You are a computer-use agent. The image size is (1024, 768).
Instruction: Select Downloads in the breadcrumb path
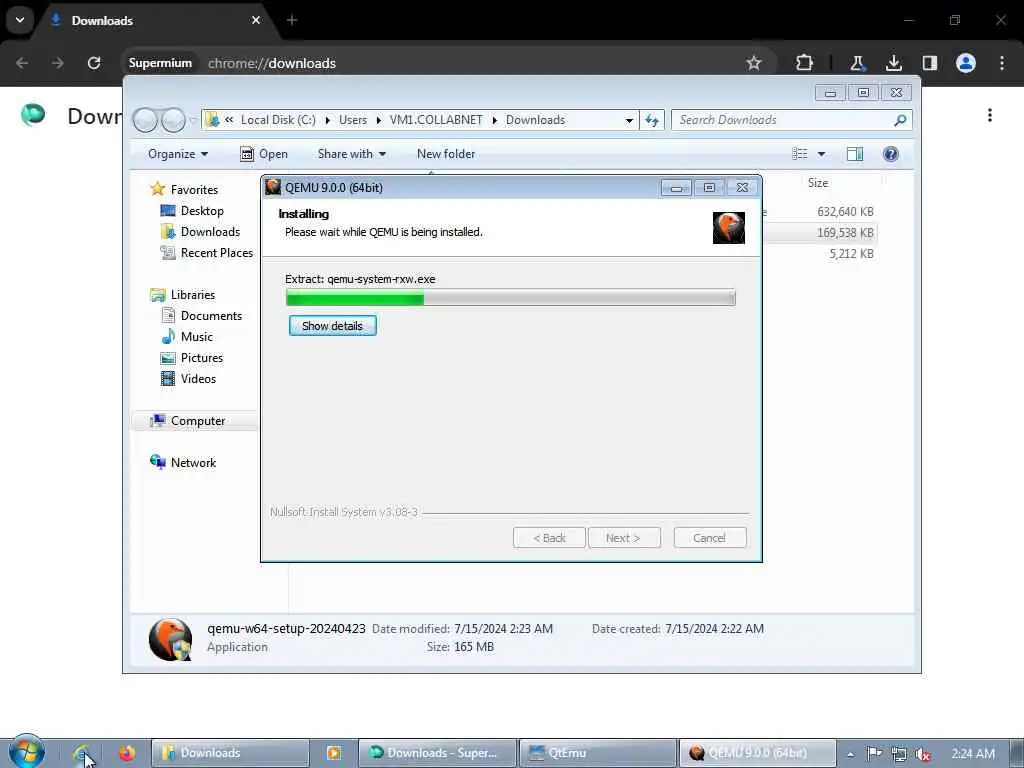(x=535, y=120)
